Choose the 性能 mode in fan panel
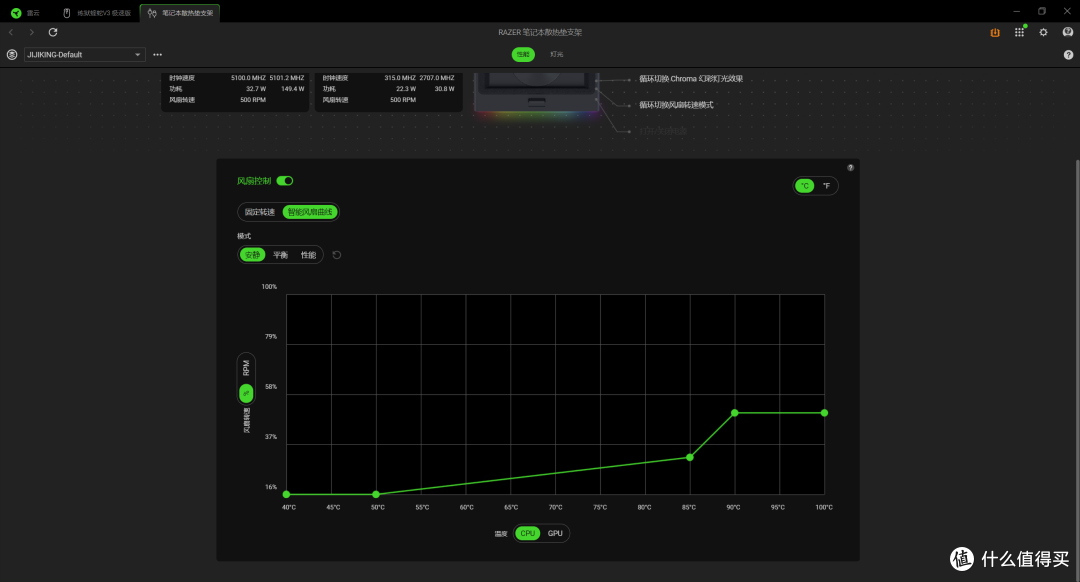 coord(308,255)
